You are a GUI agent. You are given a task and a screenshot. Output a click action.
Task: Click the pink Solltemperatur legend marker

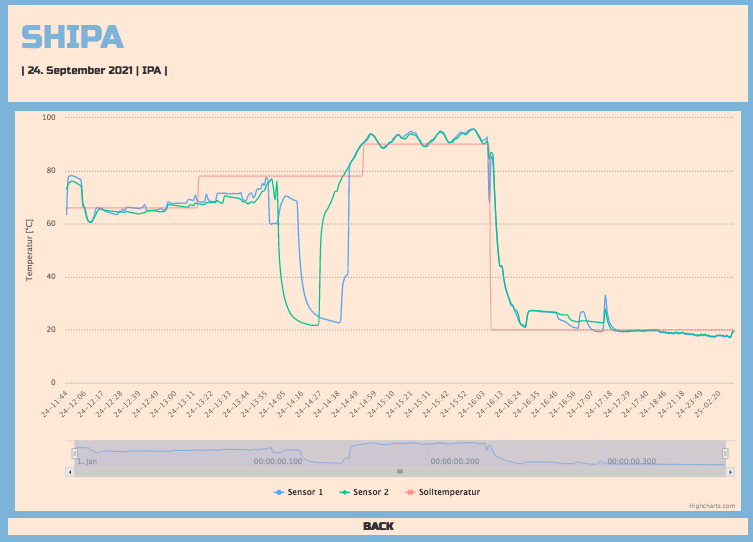409,492
